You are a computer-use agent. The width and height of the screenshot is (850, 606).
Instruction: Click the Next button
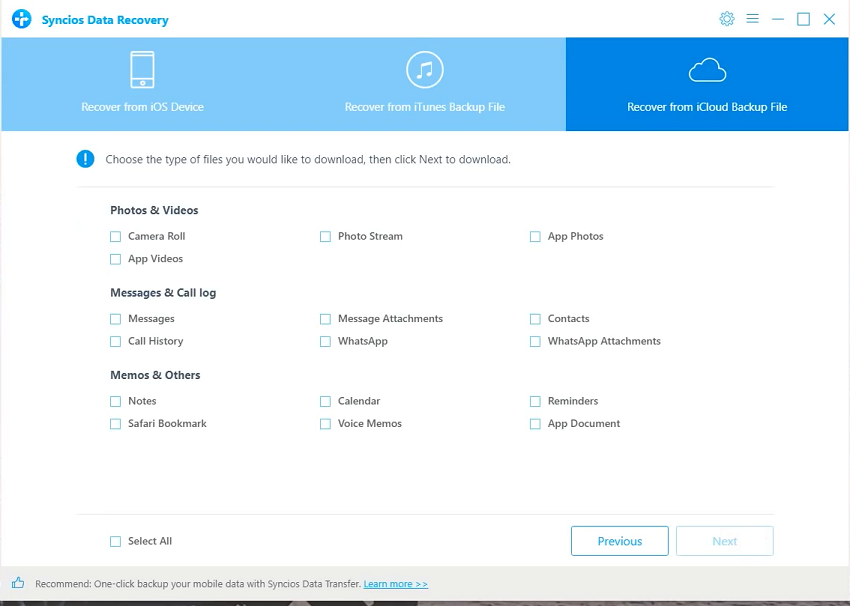(725, 541)
